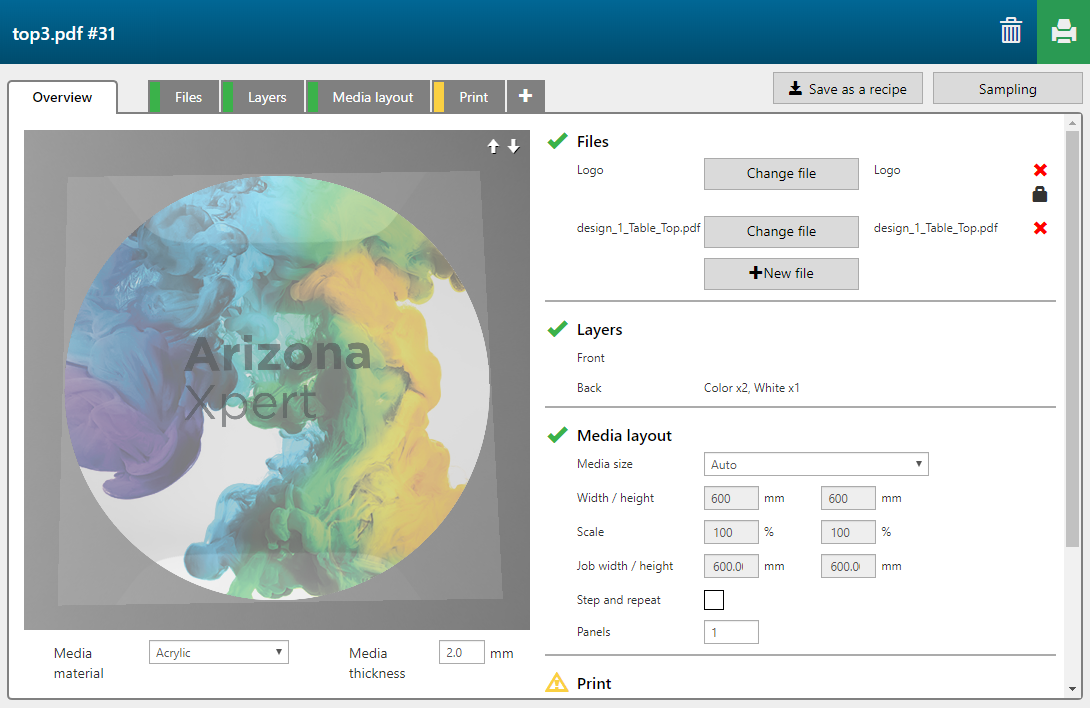This screenshot has height=708, width=1090.
Task: Click Change file for Logo
Action: (x=781, y=173)
